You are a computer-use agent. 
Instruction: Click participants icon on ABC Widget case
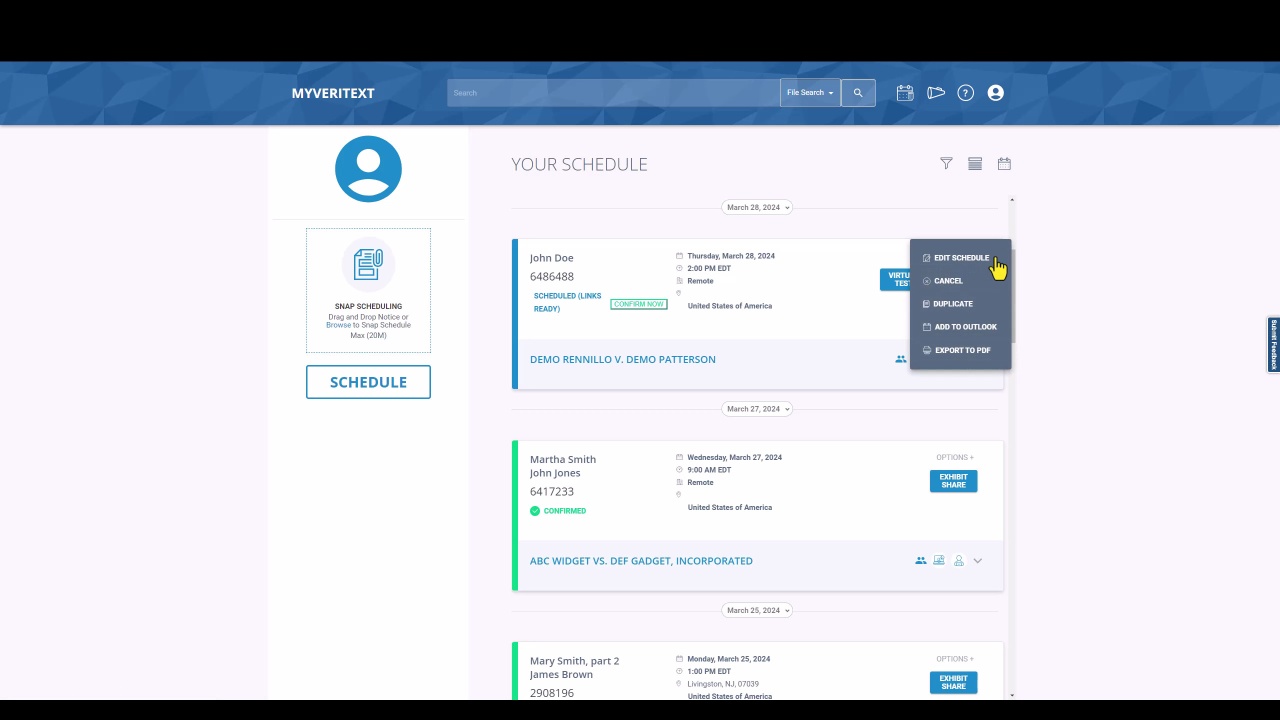point(921,561)
